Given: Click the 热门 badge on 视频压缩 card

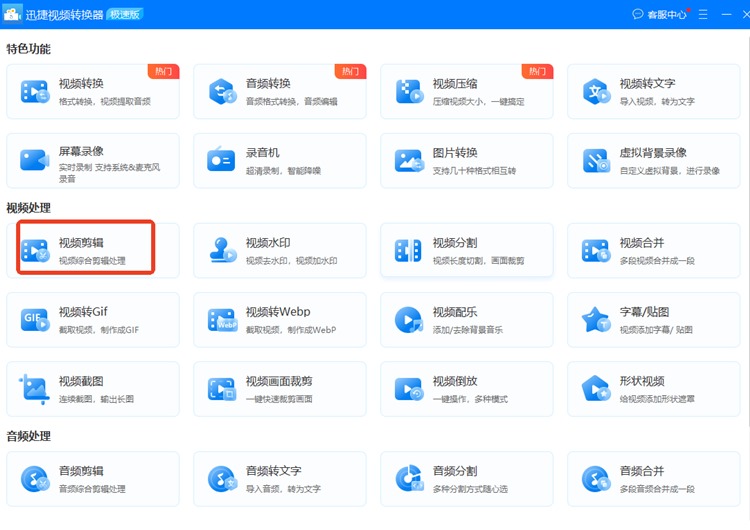Looking at the screenshot, I should pos(538,71).
